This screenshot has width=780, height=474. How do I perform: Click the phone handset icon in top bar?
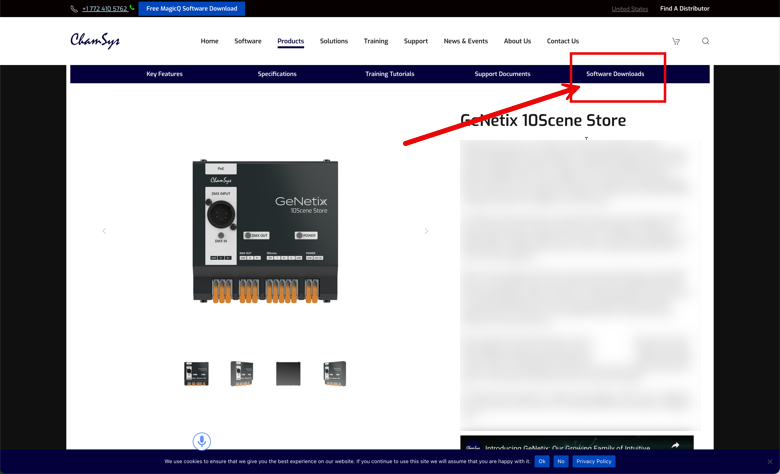point(74,8)
